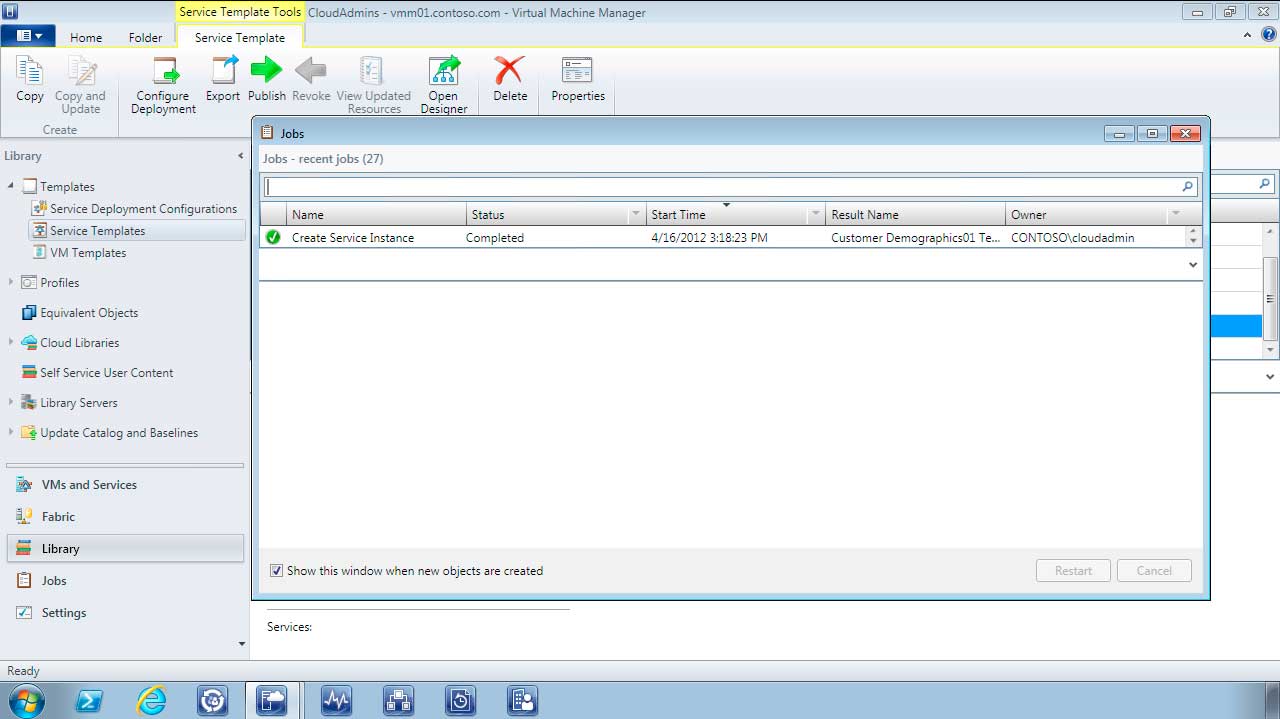Click the search magnifier behind Jobs window

(1264, 184)
